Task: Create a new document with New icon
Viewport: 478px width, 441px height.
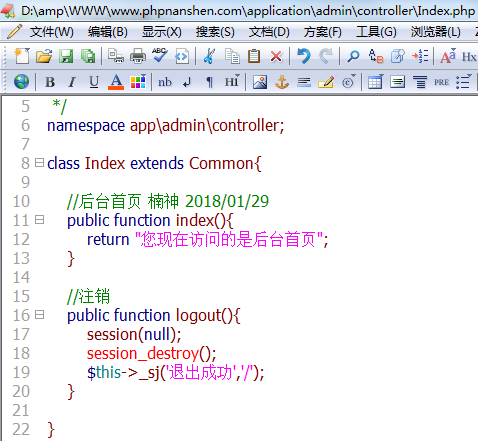Action: (22, 56)
